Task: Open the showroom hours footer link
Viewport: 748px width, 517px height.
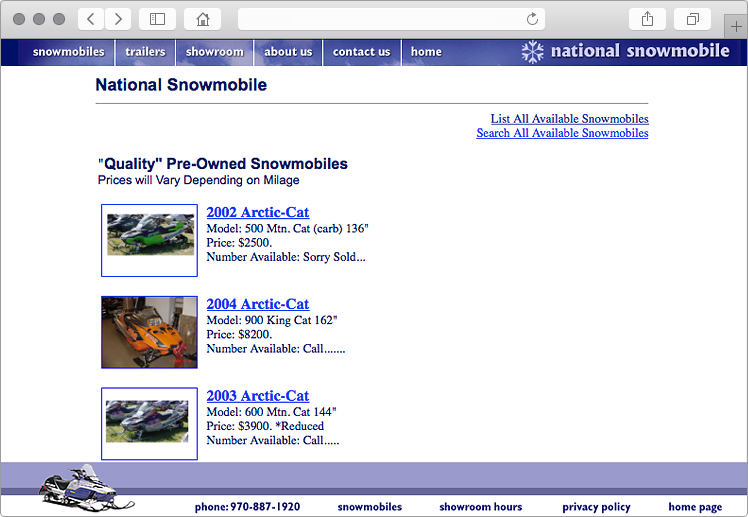Action: (480, 507)
